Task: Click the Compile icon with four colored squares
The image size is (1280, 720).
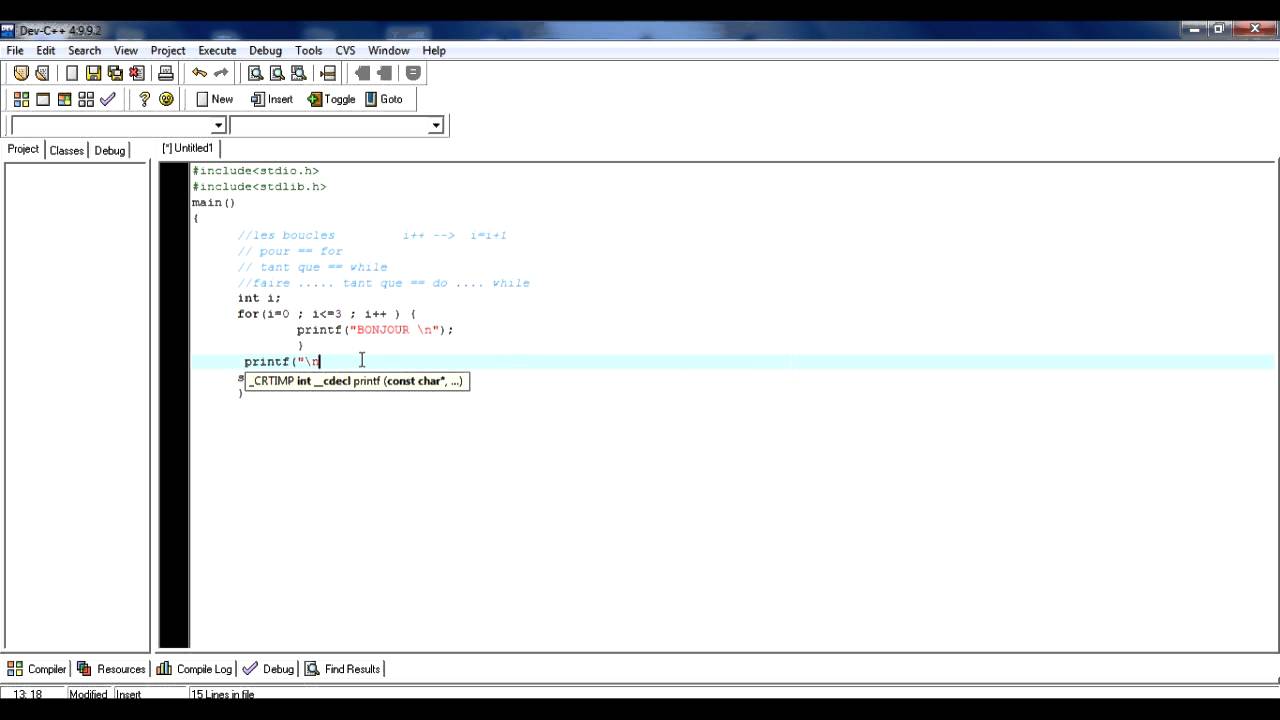Action: point(21,99)
